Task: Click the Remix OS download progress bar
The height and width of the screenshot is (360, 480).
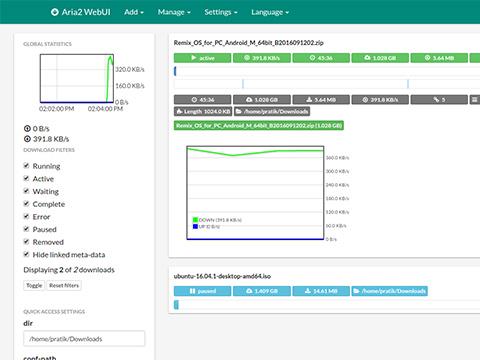Action: click(327, 71)
